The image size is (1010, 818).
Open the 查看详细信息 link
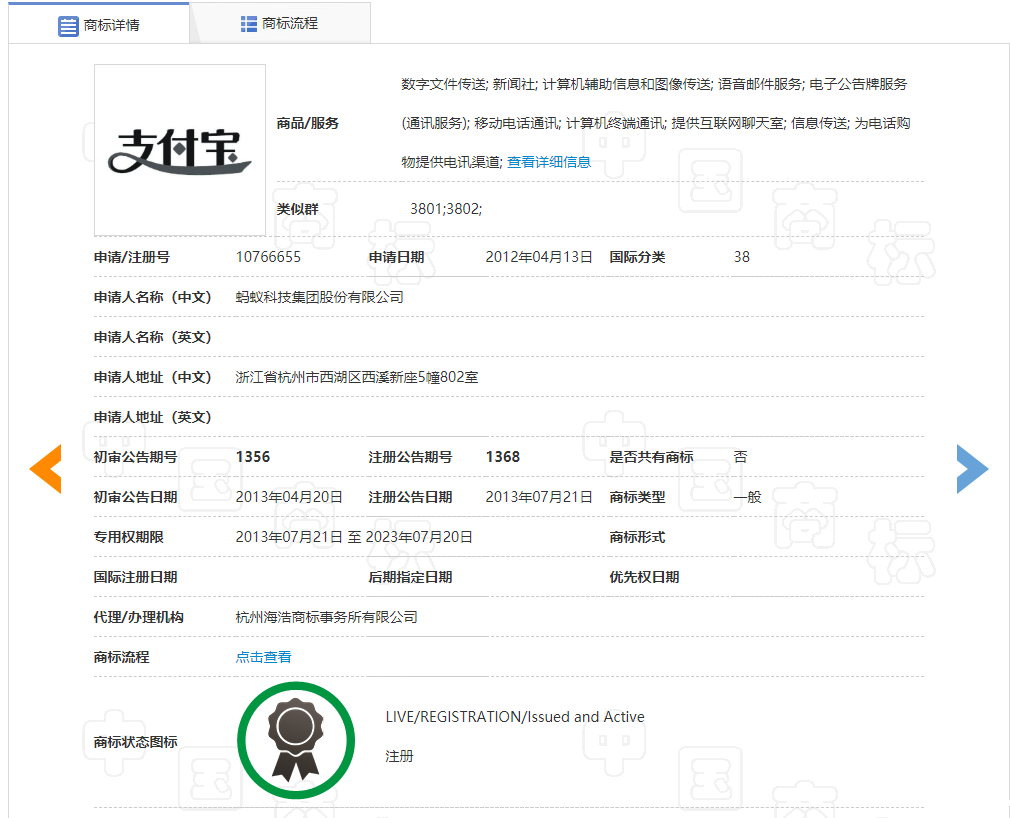[549, 162]
